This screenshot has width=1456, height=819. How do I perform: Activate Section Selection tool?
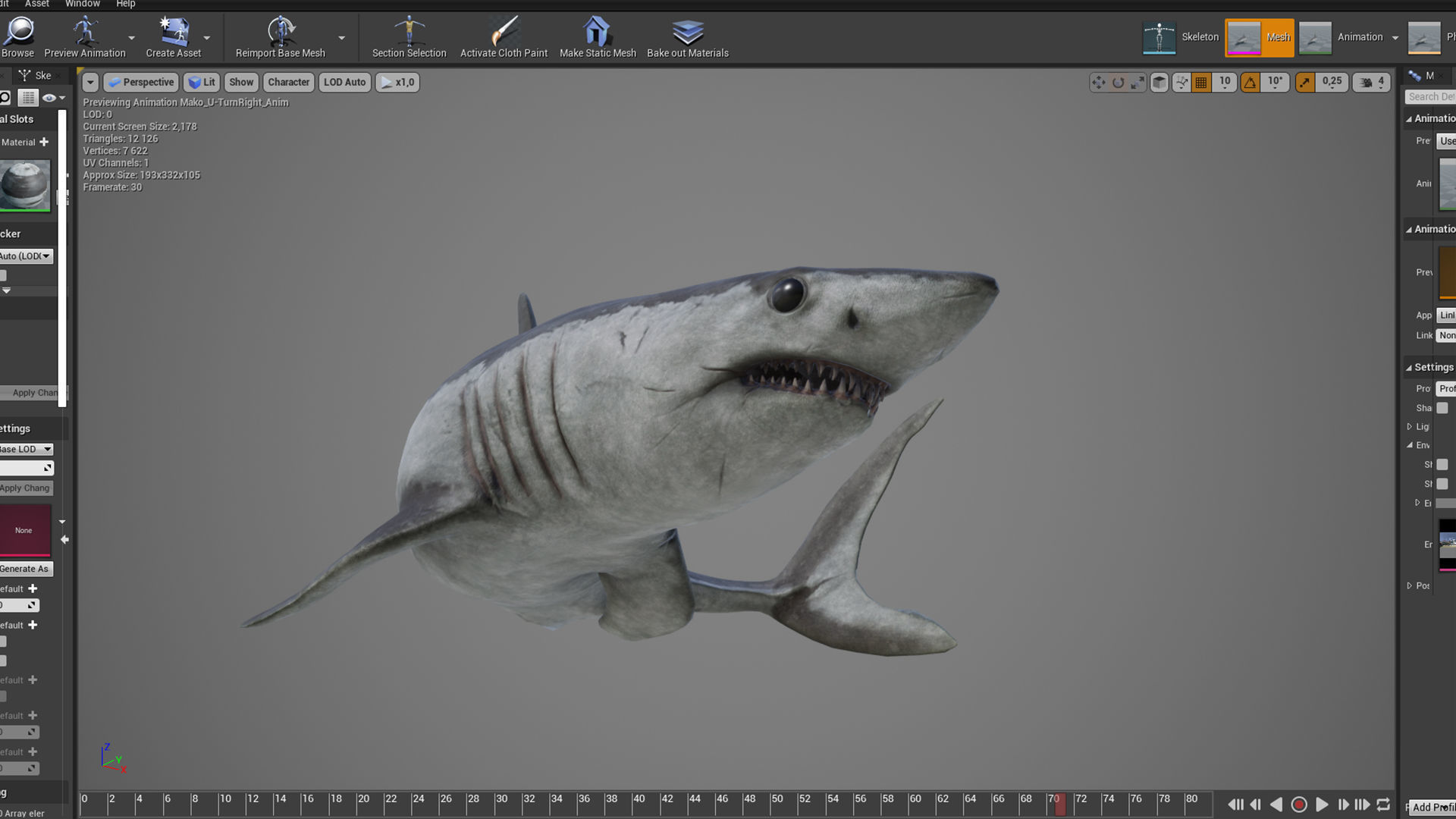[x=409, y=33]
